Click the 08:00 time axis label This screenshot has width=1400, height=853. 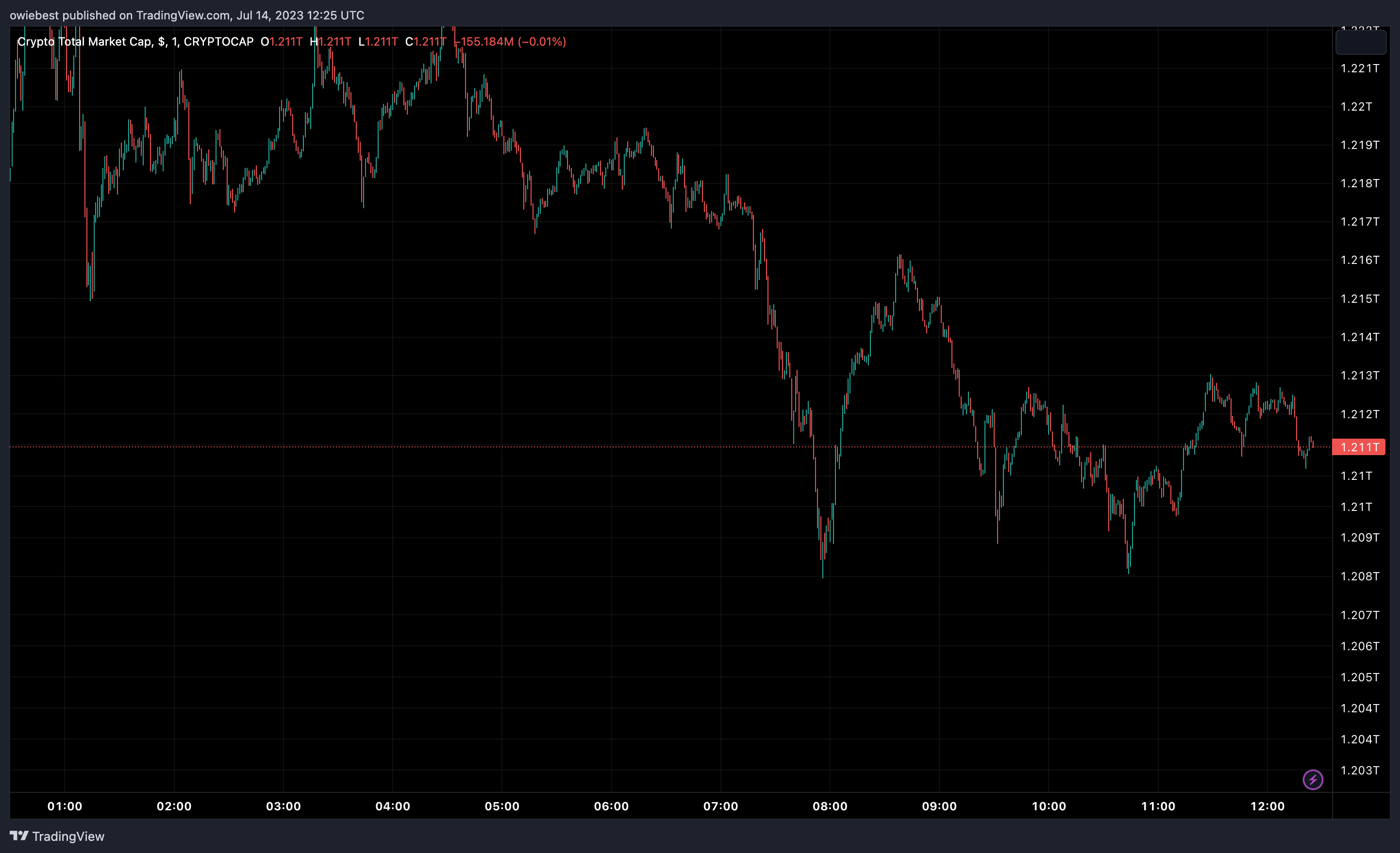pyautogui.click(x=830, y=806)
